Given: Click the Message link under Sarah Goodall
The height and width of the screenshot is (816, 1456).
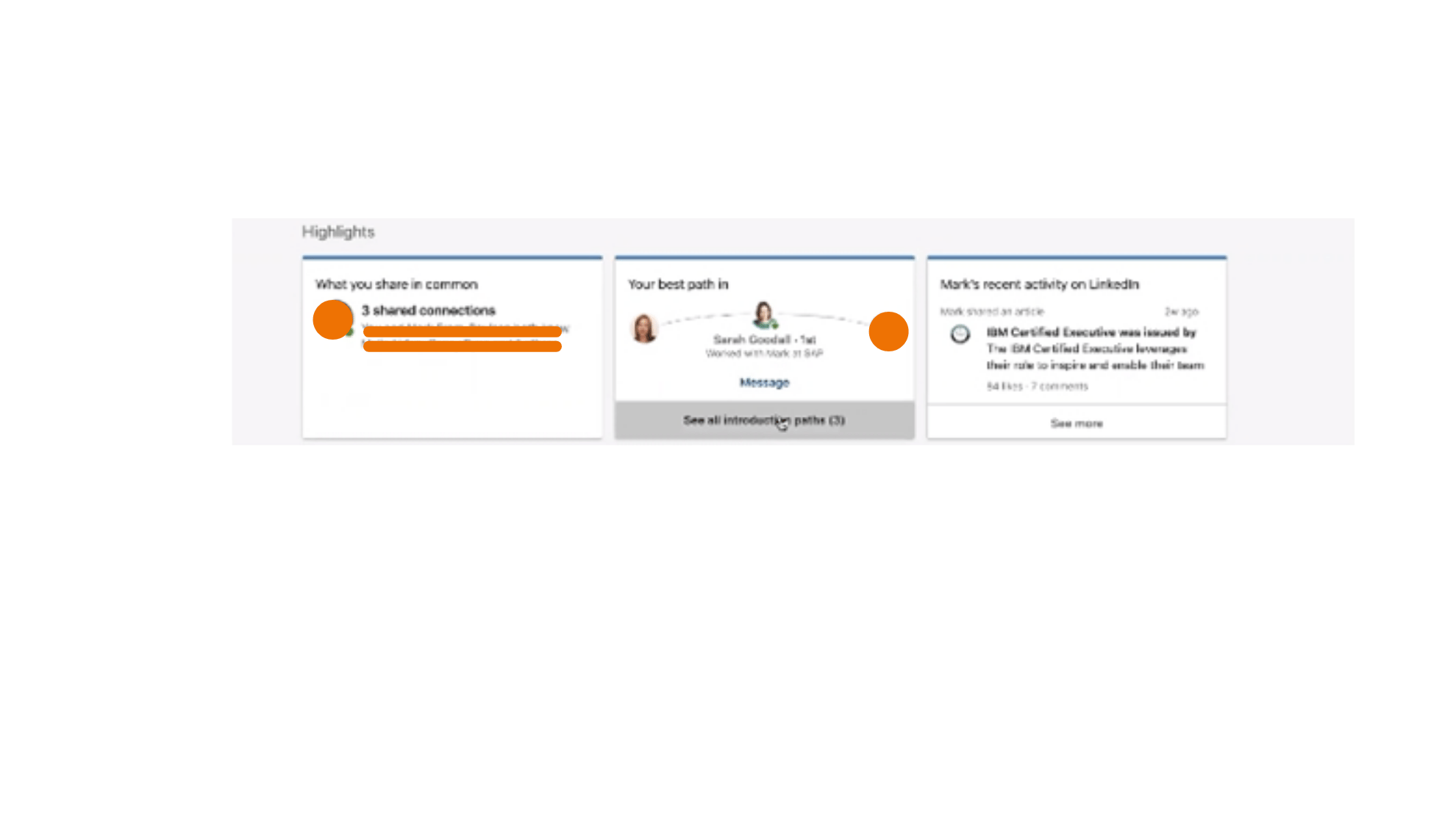Looking at the screenshot, I should (x=764, y=382).
